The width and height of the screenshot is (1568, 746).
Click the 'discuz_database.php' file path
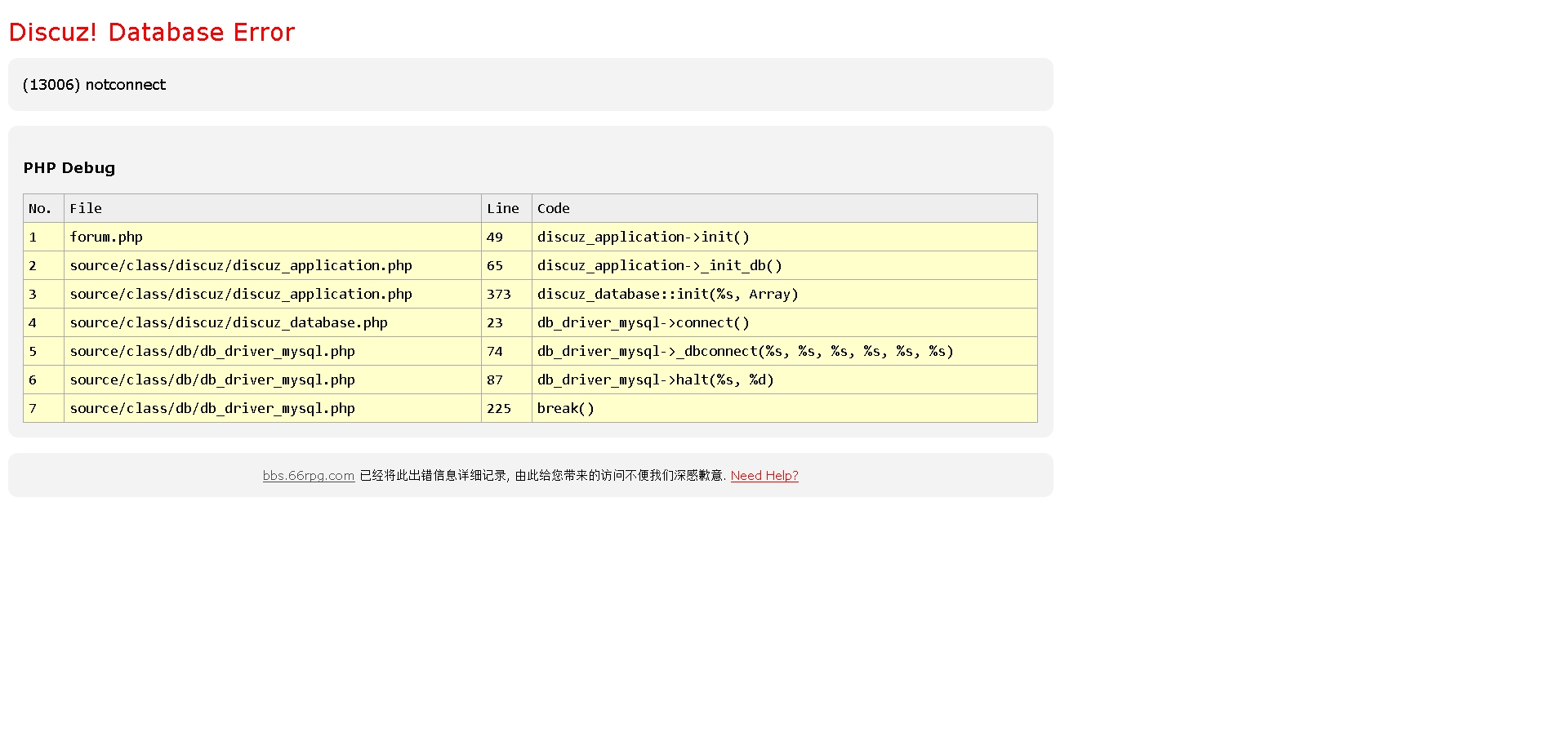click(x=229, y=322)
